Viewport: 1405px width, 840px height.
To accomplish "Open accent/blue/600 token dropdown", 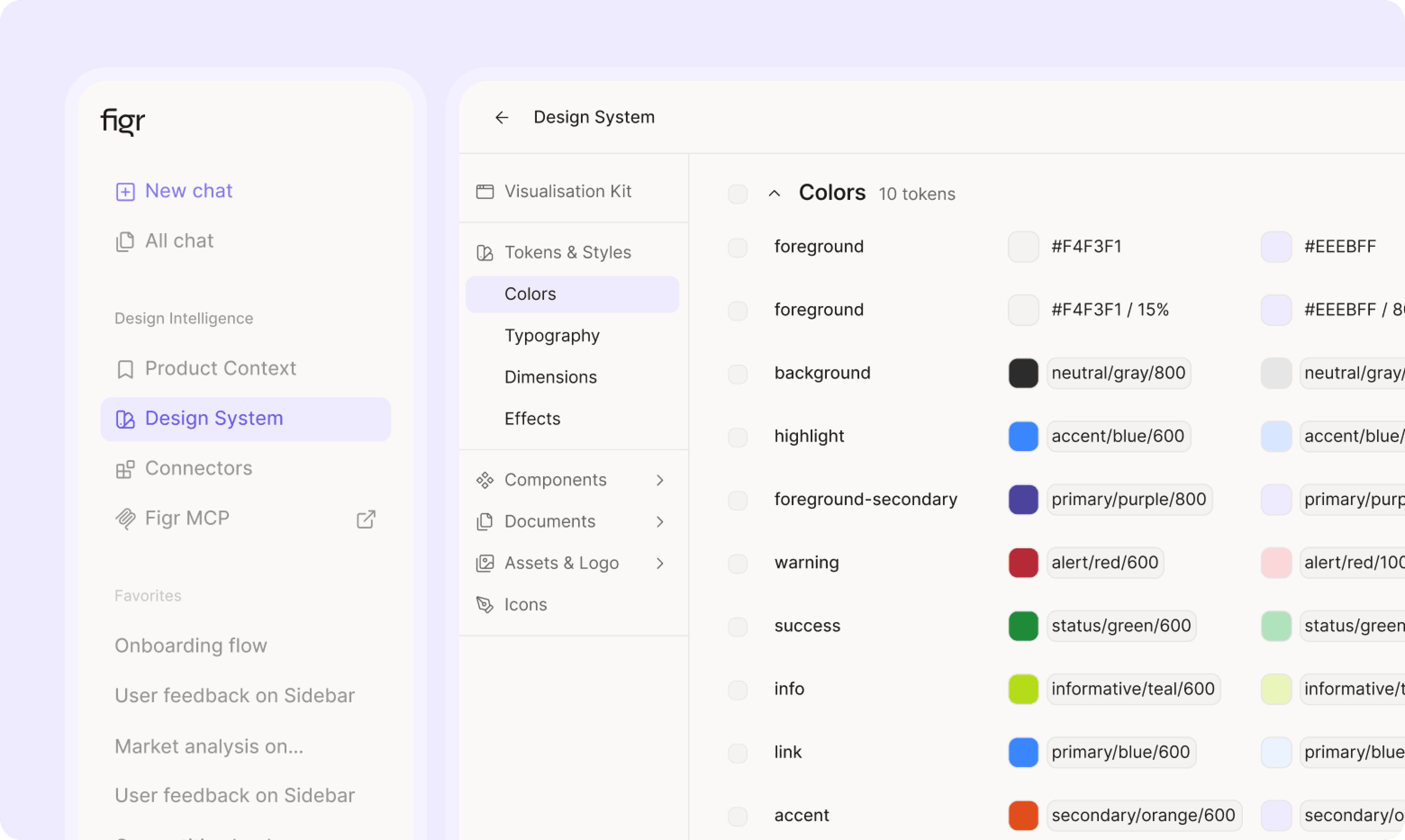I will coord(1119,436).
